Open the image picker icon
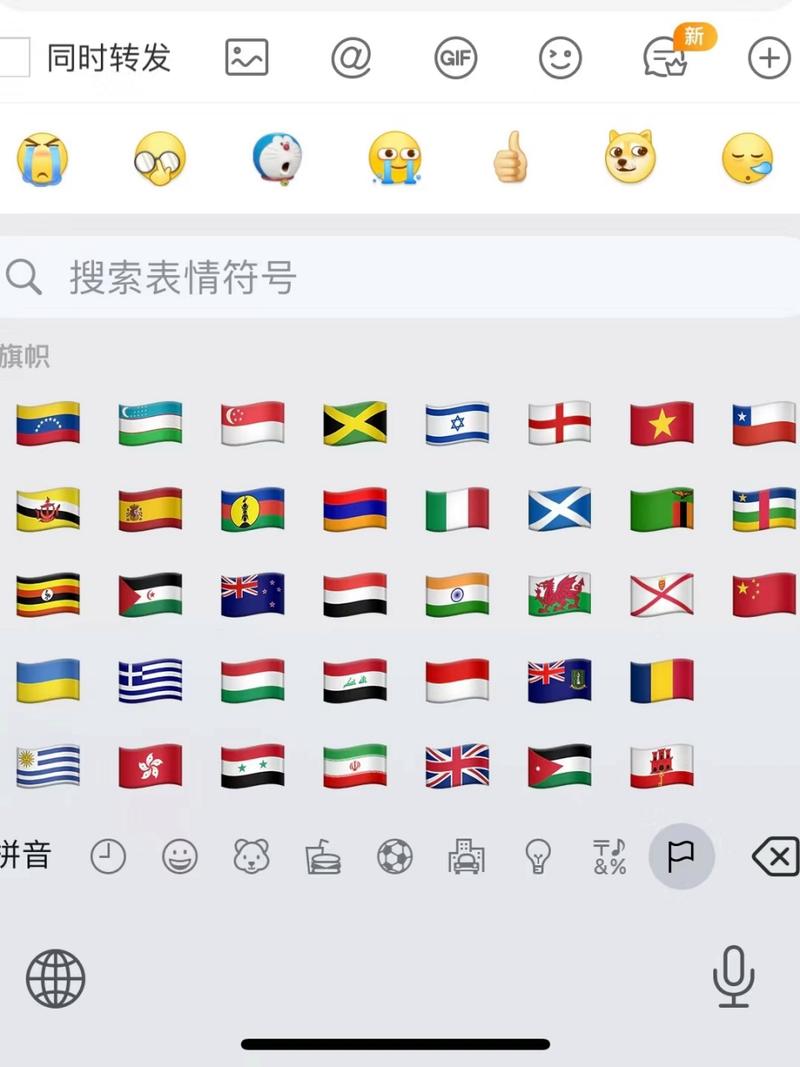800x1067 pixels. coord(247,57)
